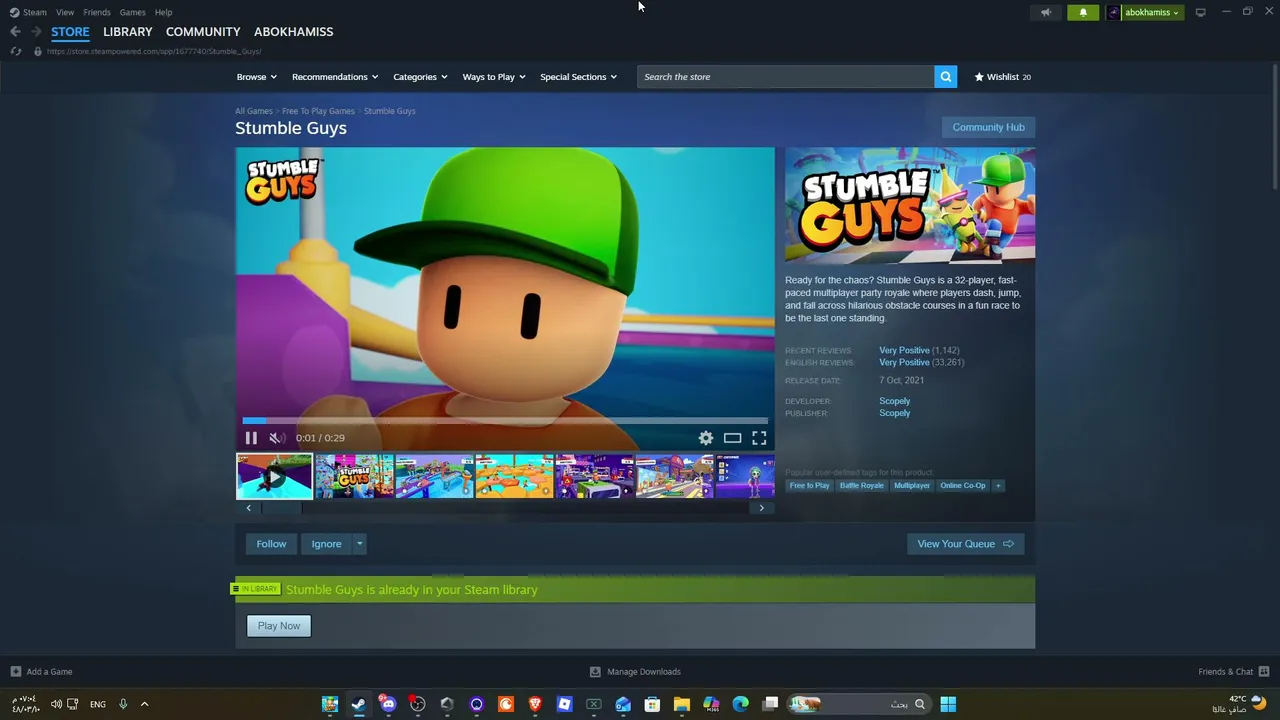
Task: Open Microsoft Edge from the taskbar
Action: [x=741, y=704]
